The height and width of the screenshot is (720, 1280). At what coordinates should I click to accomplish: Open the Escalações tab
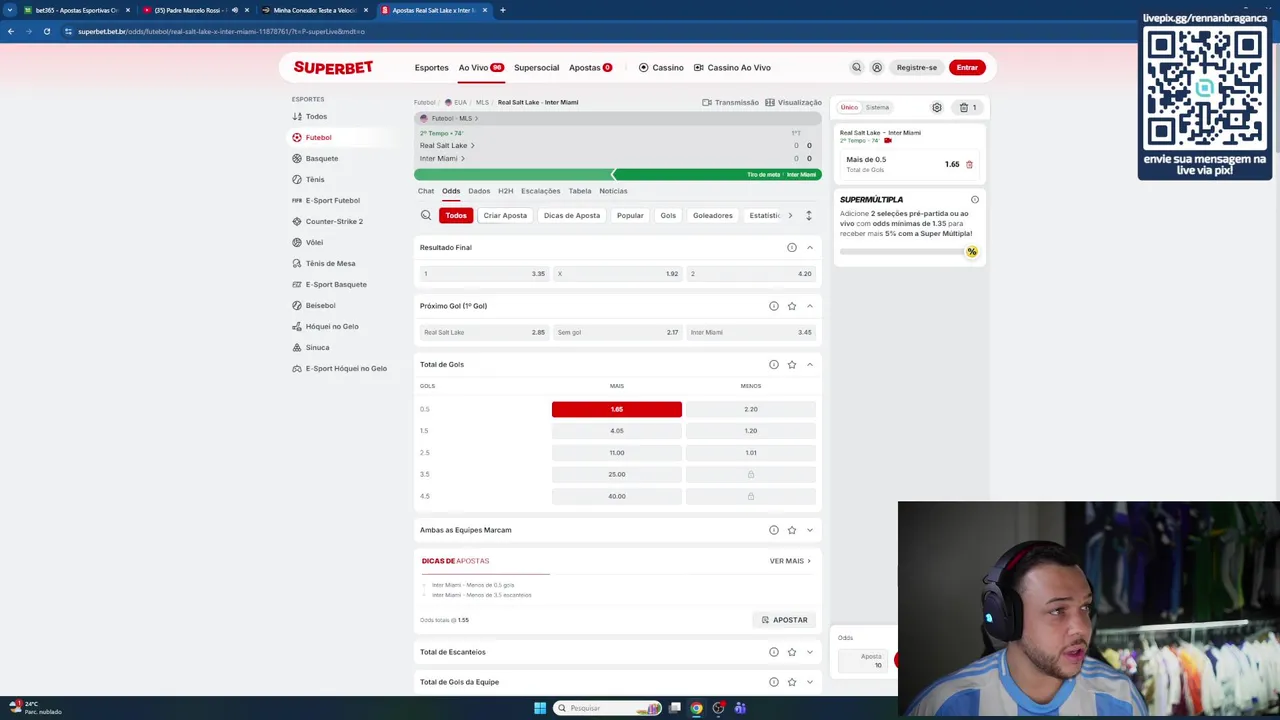[x=540, y=191]
